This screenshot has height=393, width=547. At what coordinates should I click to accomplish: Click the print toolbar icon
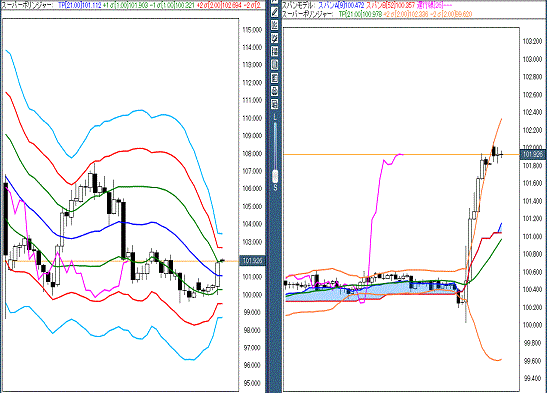pos(275,91)
